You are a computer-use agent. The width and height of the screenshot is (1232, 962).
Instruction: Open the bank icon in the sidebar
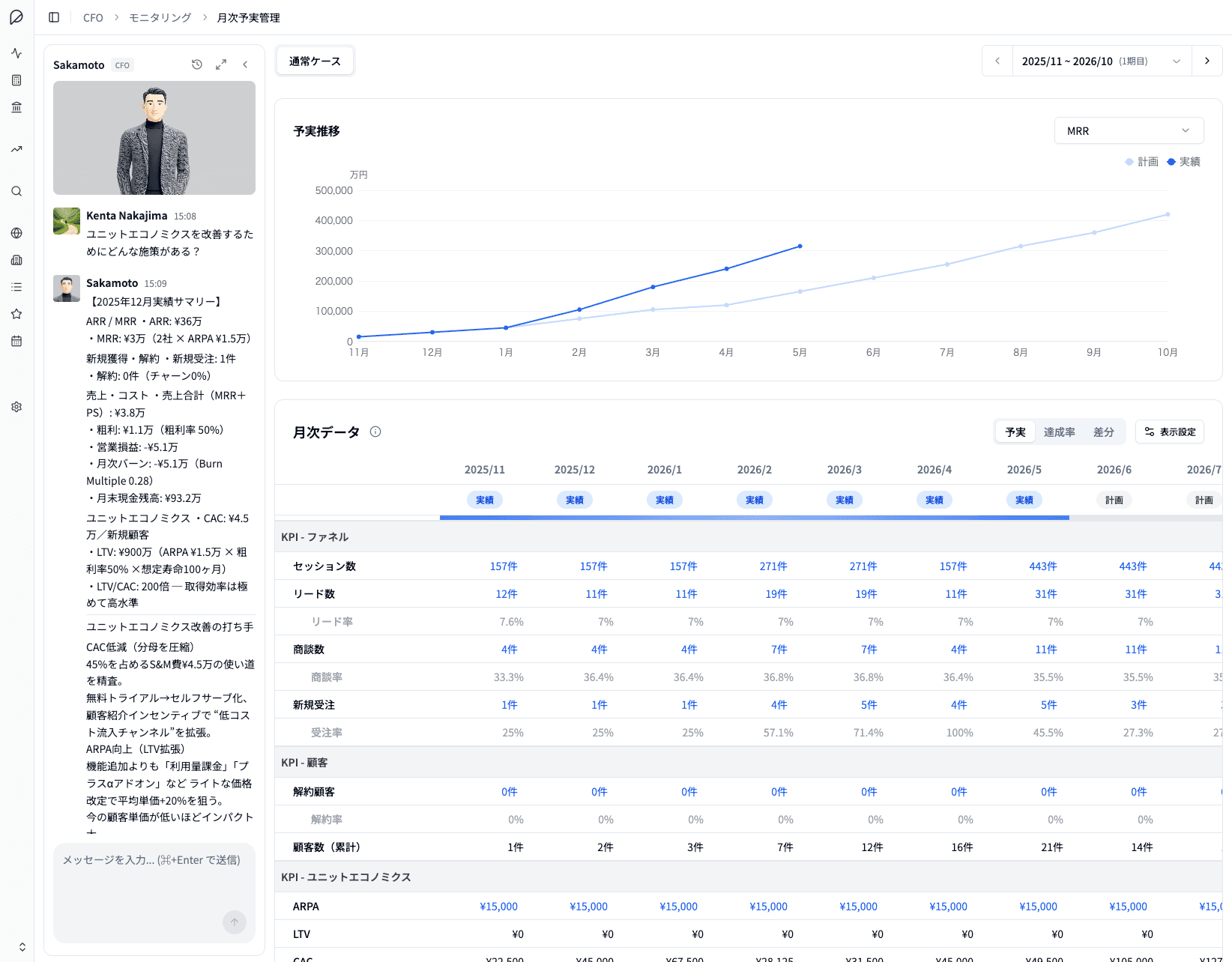pyautogui.click(x=16, y=107)
